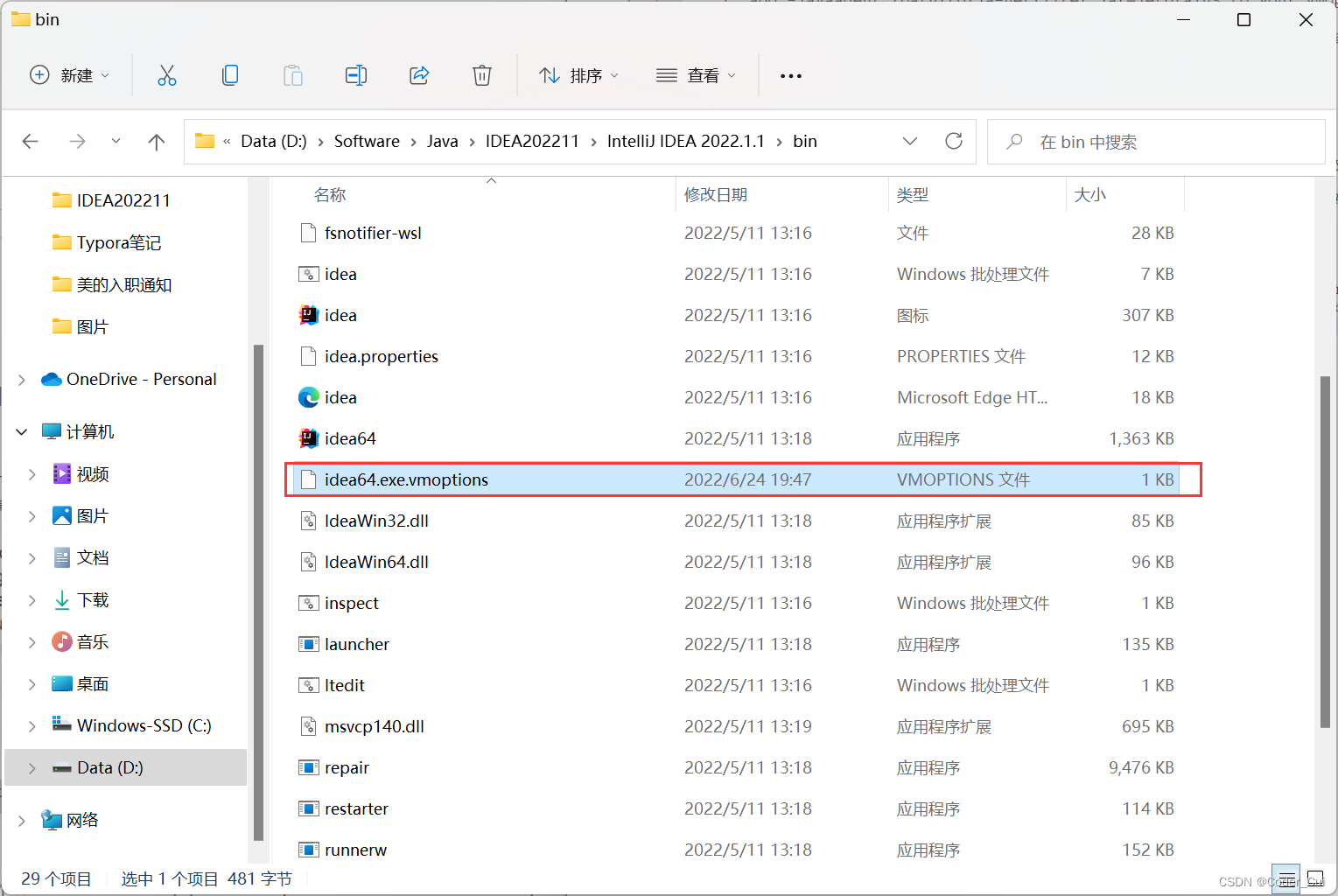The image size is (1338, 896).
Task: Expand the 网络 tree node
Action: pos(22,820)
